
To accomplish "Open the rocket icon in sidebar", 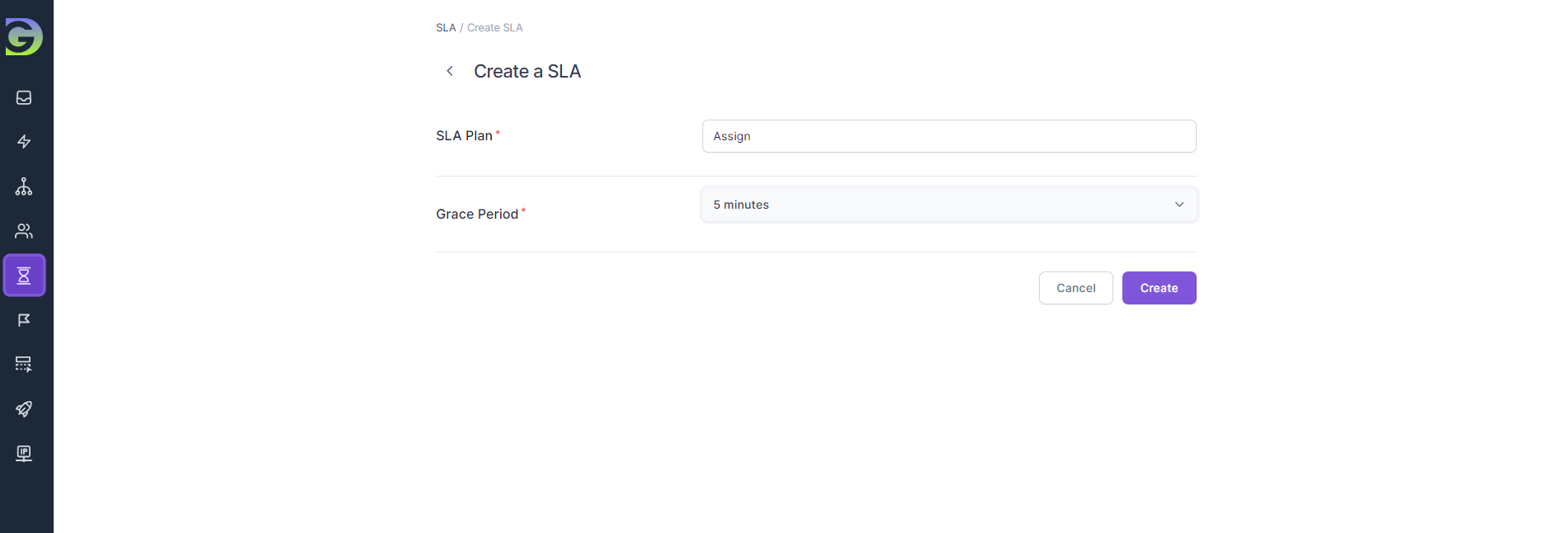I will pyautogui.click(x=24, y=408).
